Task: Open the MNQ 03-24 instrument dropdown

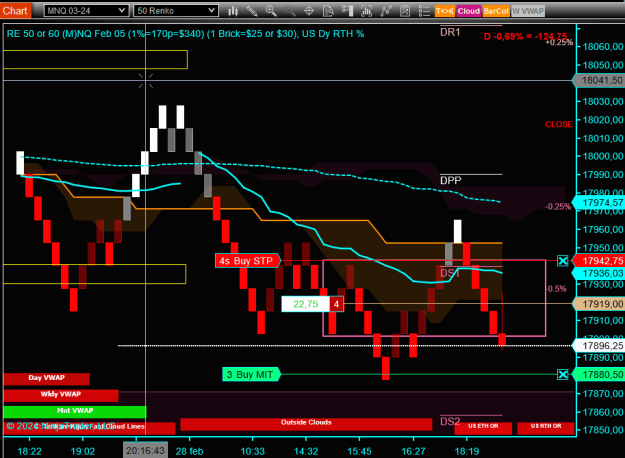Action: tap(86, 11)
